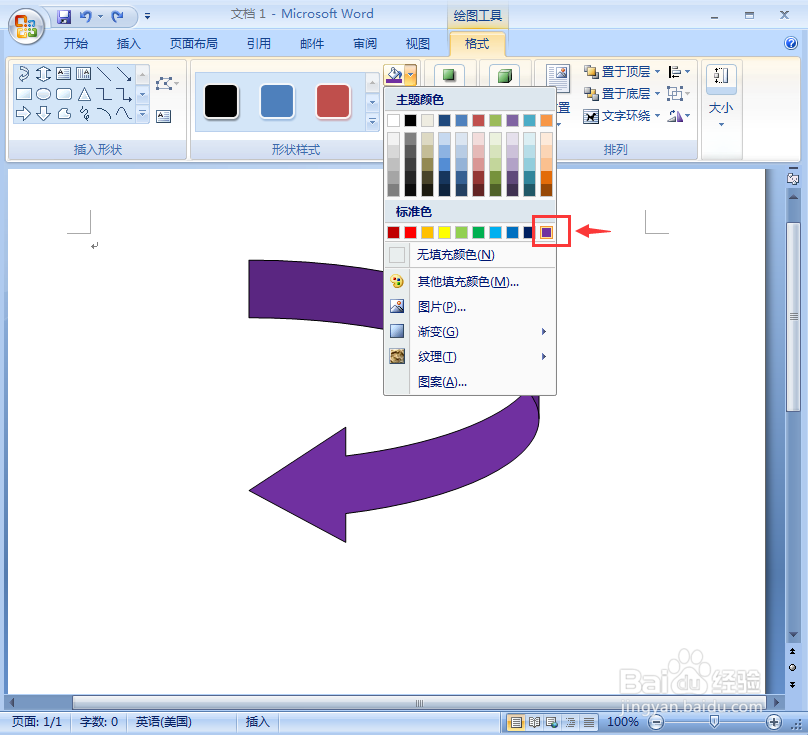808x735 pixels.
Task: Select the up-down arrow shape
Action: [x=43, y=74]
